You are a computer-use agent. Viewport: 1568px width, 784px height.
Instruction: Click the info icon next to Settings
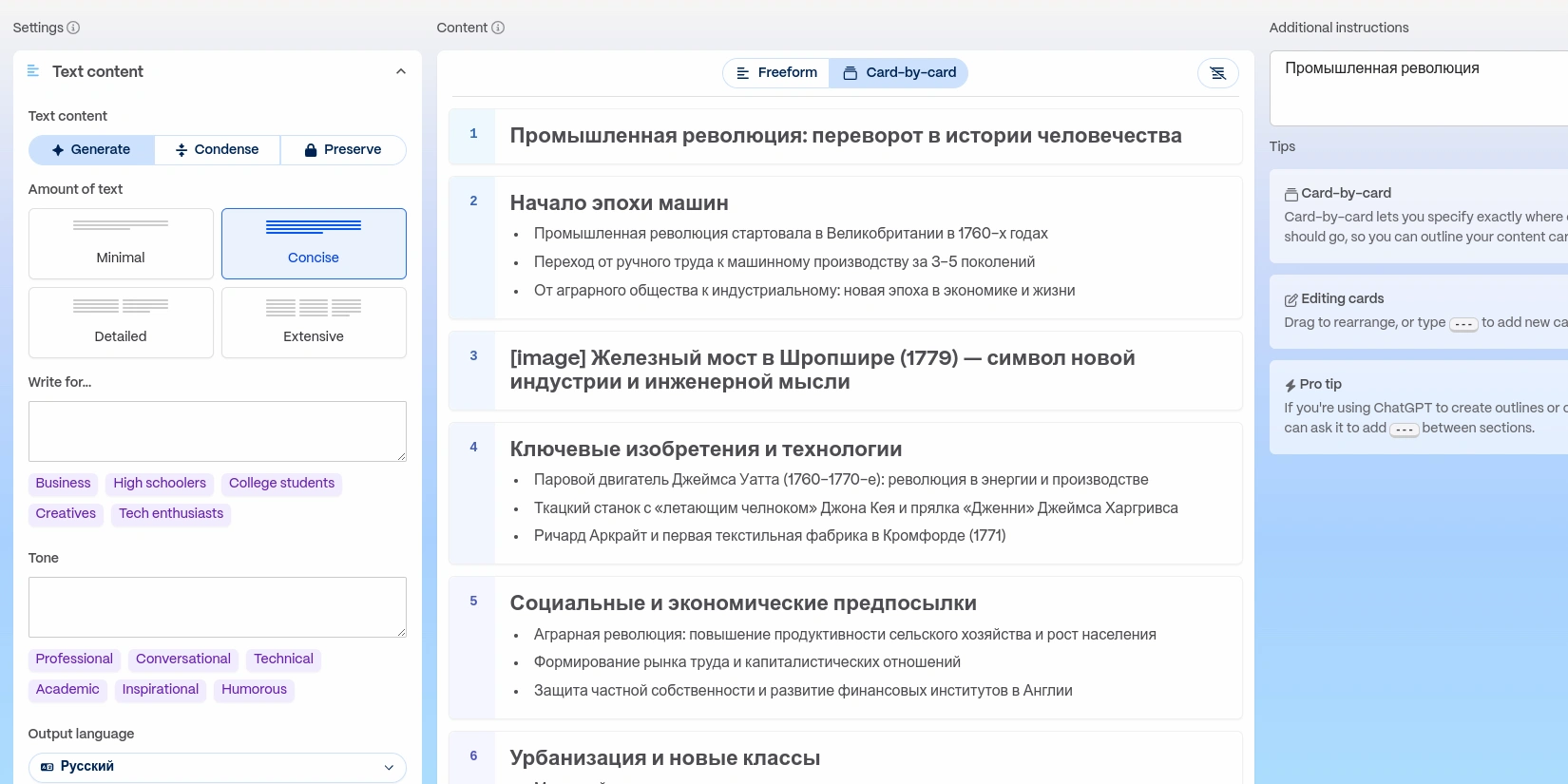73,28
